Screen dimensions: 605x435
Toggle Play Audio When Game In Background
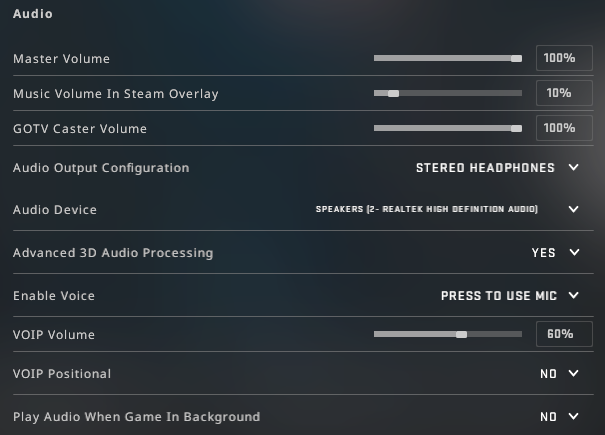point(548,417)
